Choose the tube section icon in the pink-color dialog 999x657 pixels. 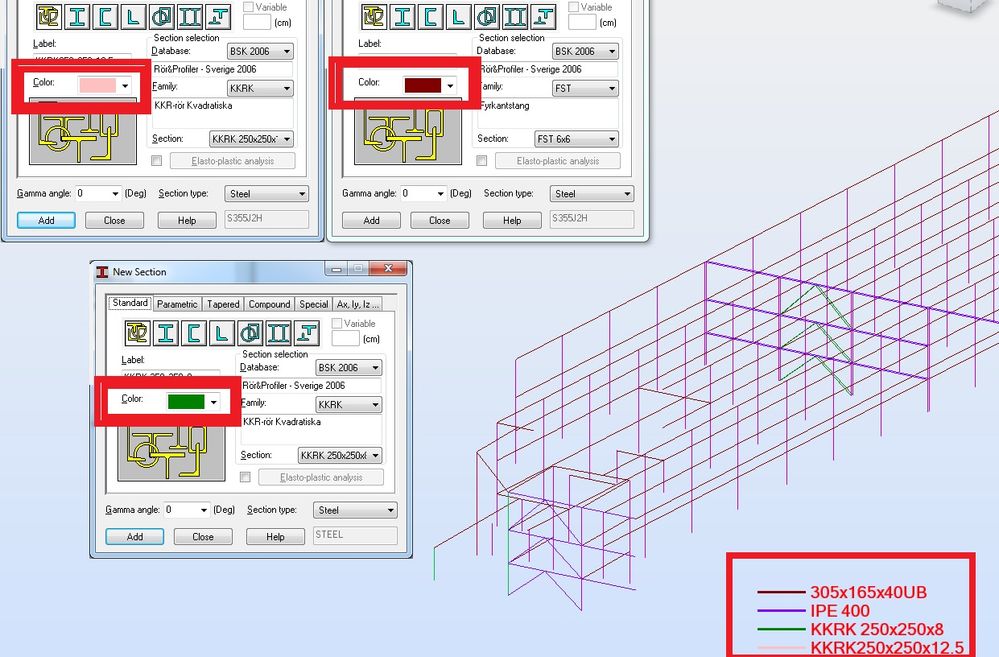click(x=162, y=17)
